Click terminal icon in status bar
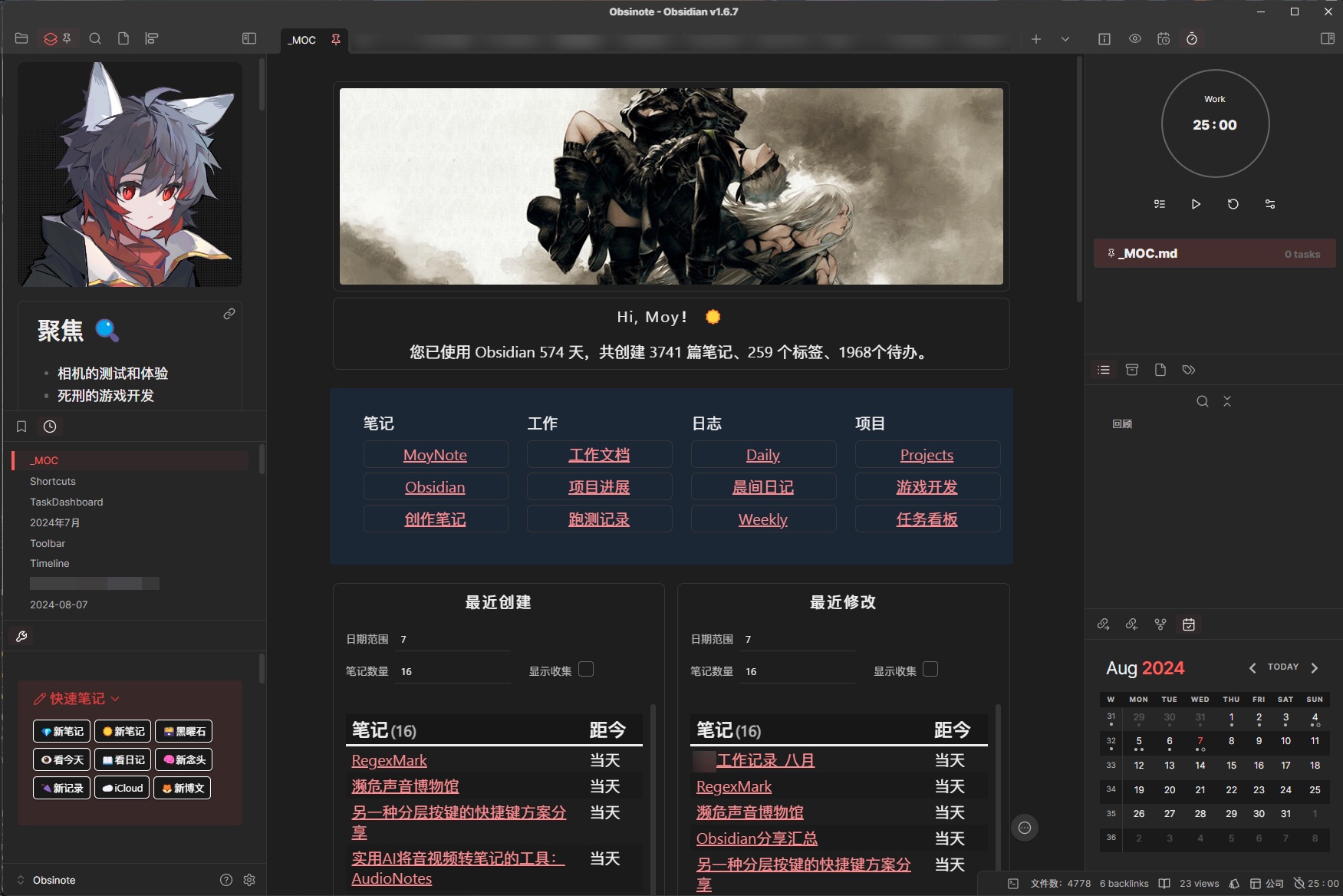Screen dimensions: 1343x896 click(x=1013, y=884)
